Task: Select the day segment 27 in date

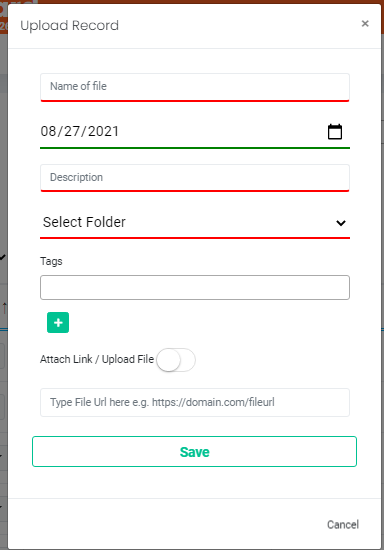Action: coord(72,131)
